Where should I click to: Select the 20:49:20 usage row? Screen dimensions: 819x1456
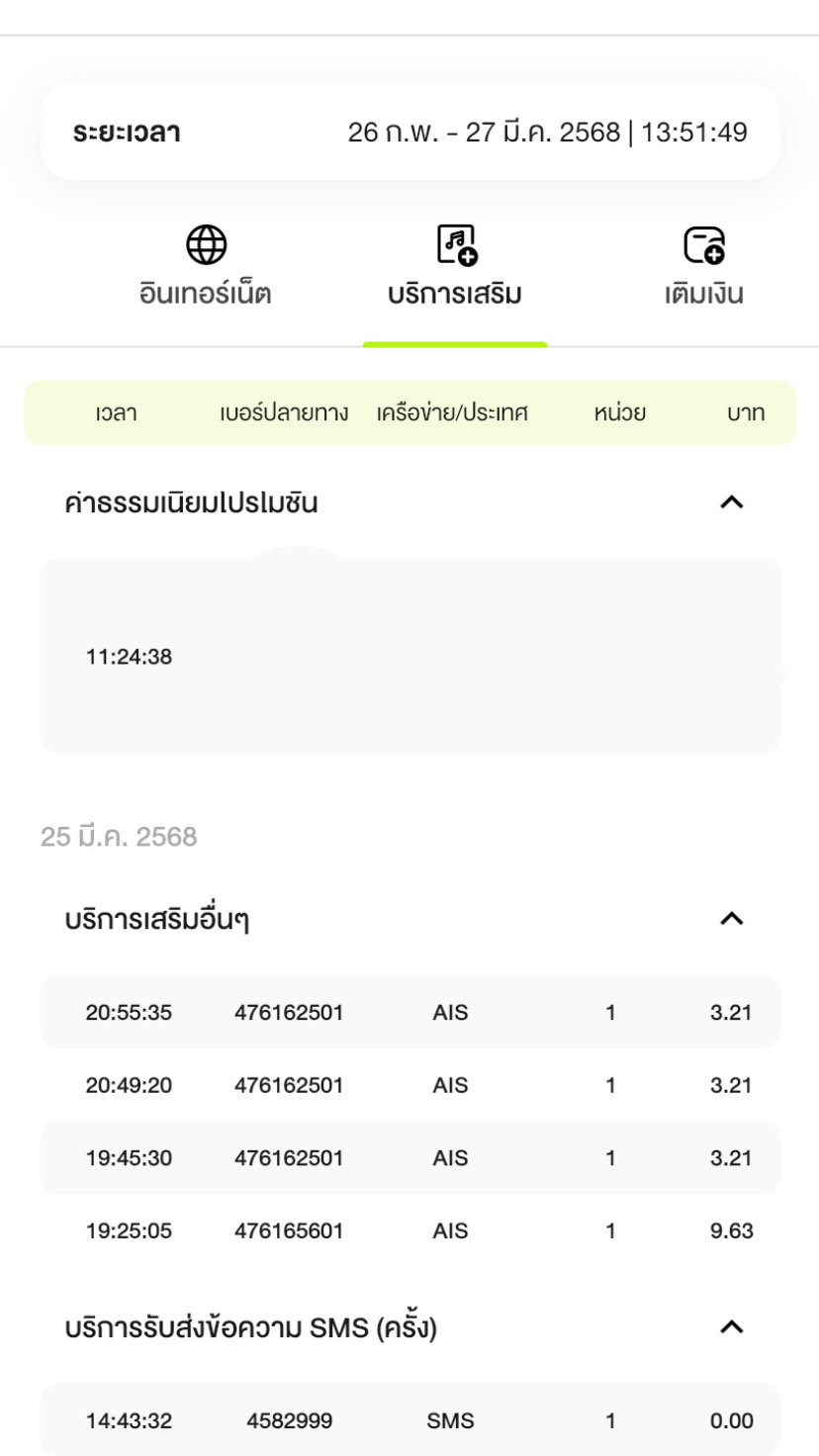(x=409, y=1085)
